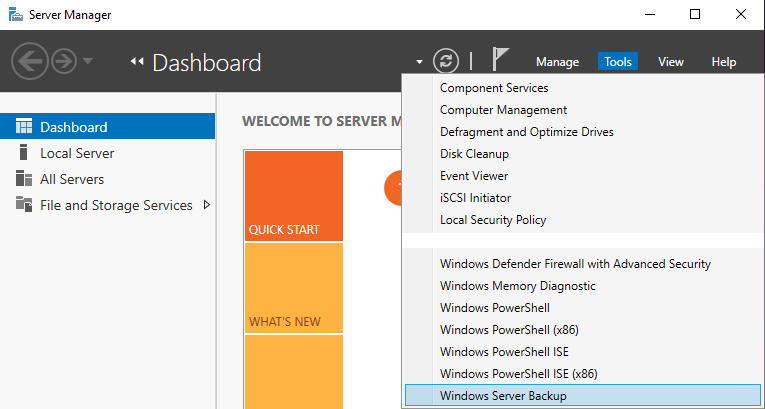The width and height of the screenshot is (765, 409).
Task: Choose Computer Management in Tools menu
Action: pos(503,110)
